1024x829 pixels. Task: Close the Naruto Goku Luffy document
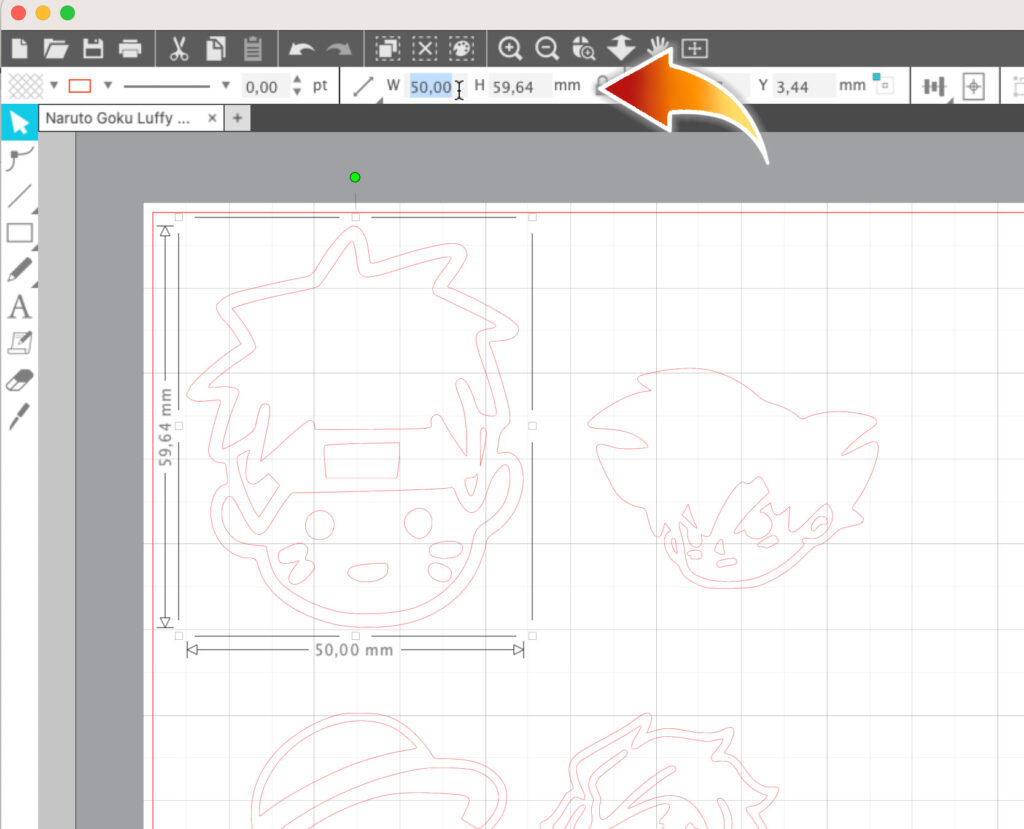[x=210, y=118]
